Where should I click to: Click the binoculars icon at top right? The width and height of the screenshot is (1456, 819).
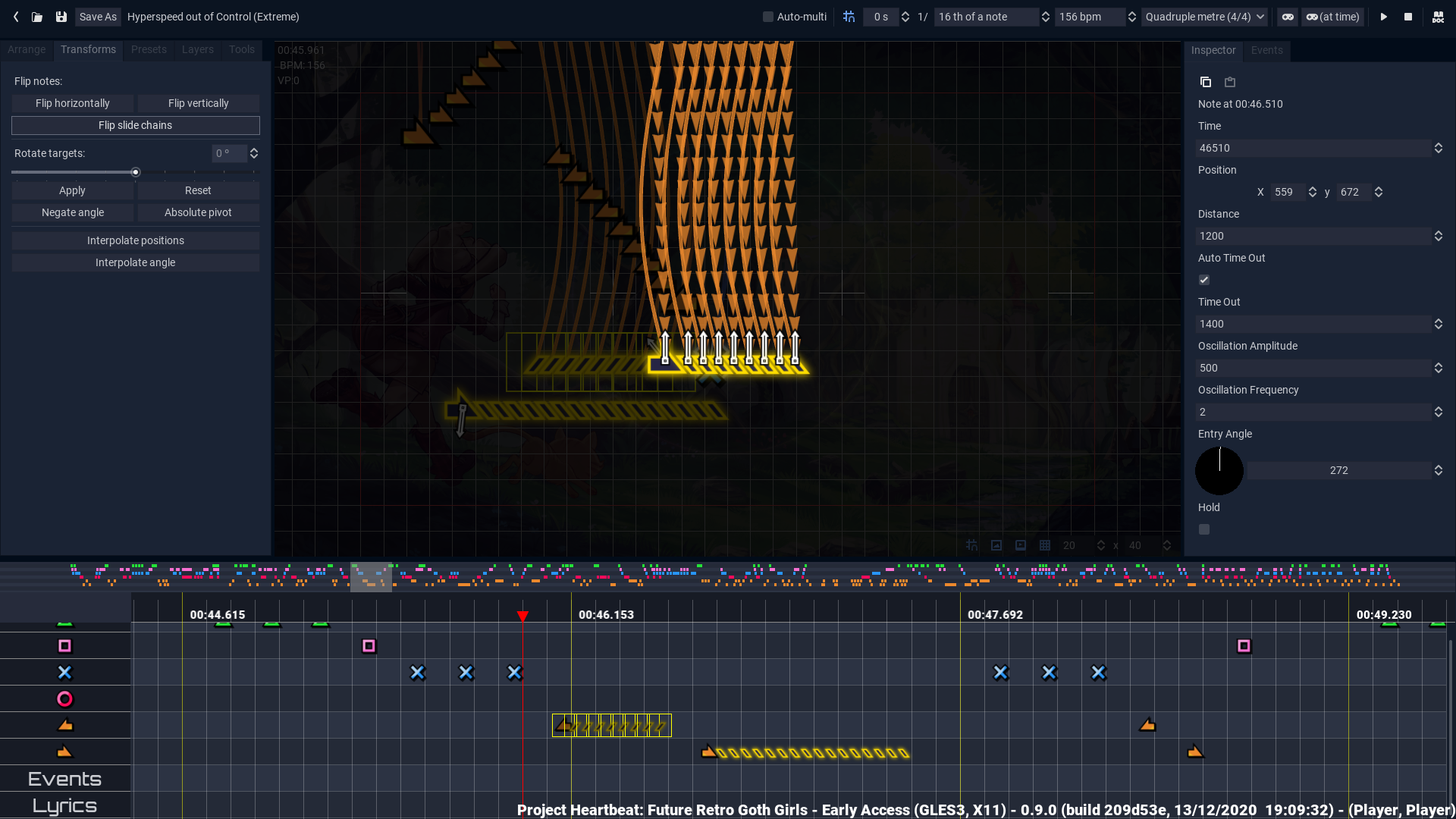pos(1438,17)
